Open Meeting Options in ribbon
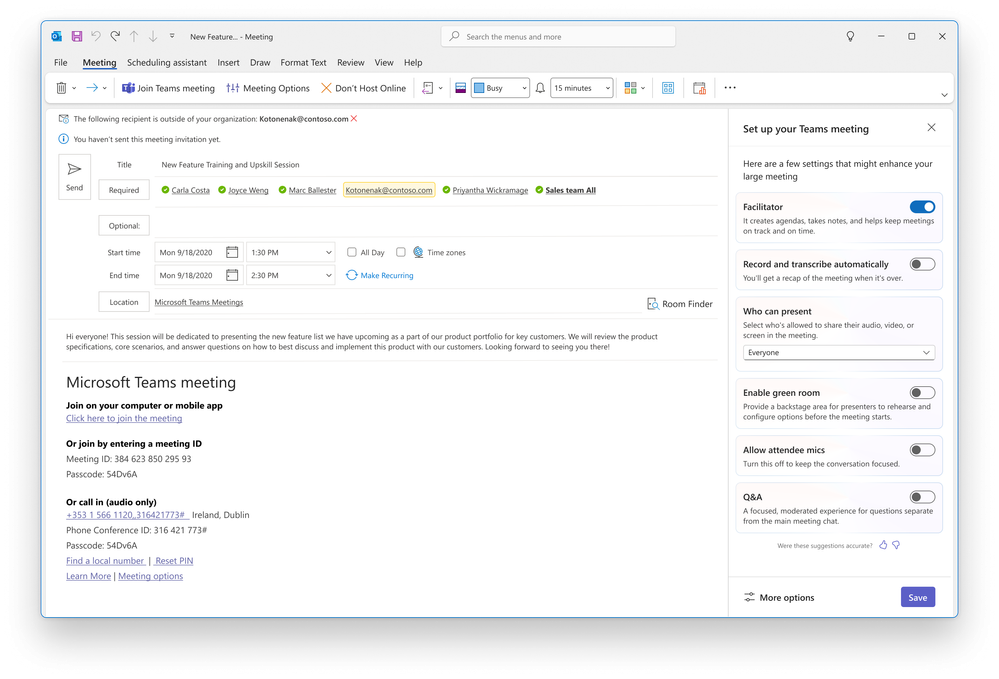The width and height of the screenshot is (999, 679). pos(268,88)
